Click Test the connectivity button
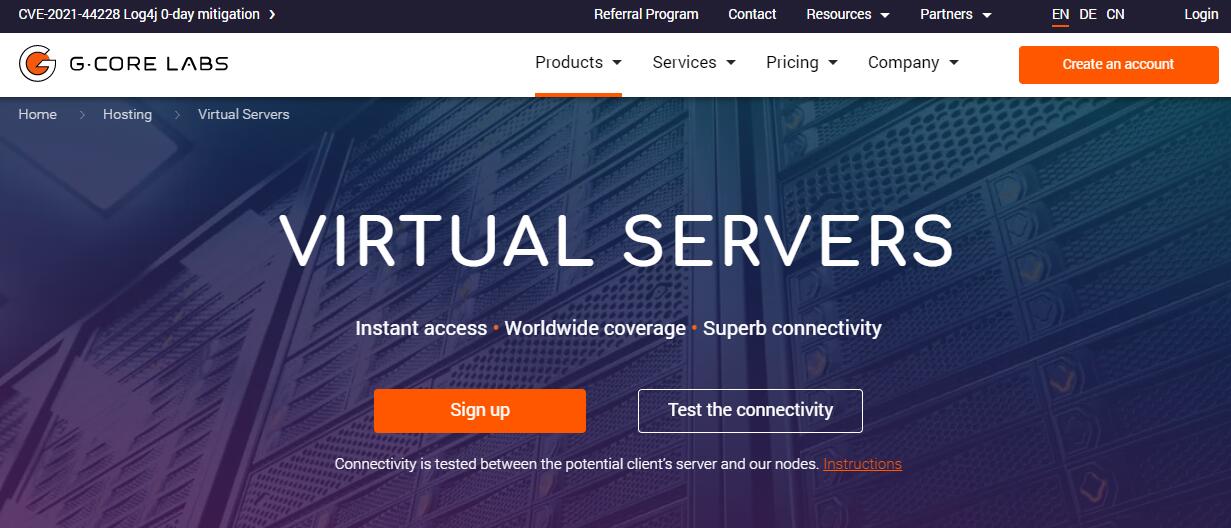This screenshot has height=528, width=1231. tap(750, 410)
